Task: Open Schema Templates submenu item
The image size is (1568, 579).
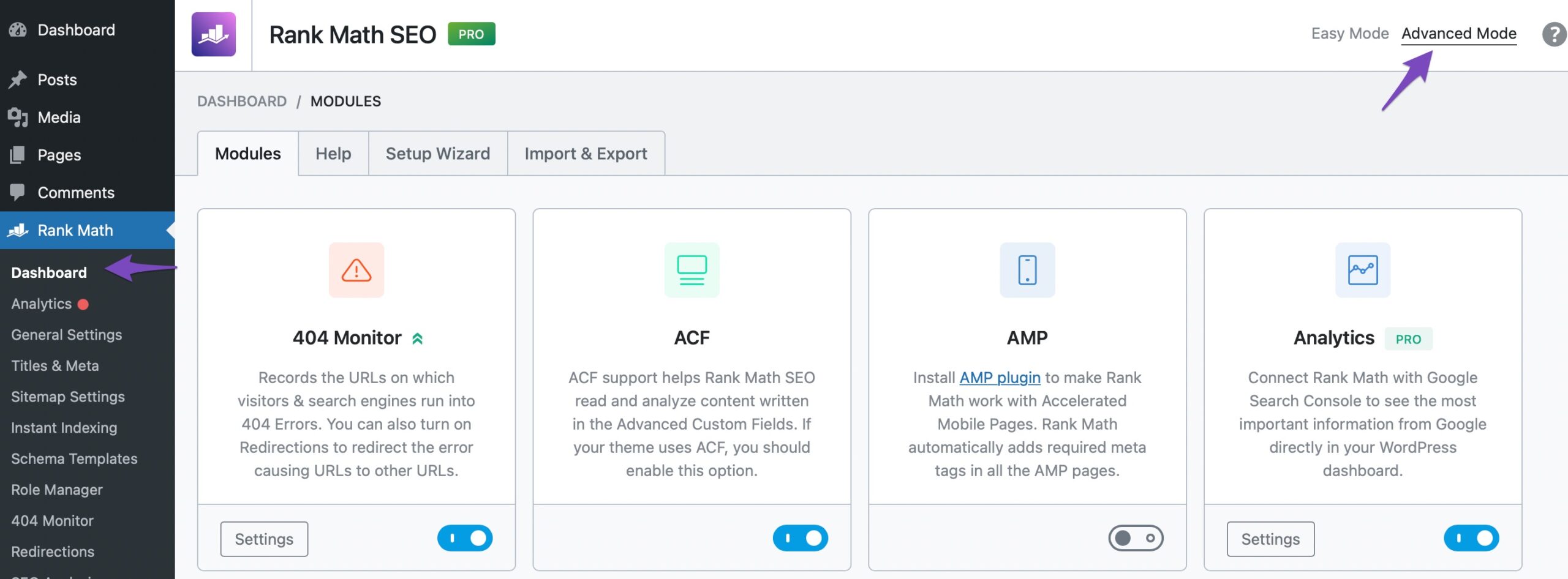Action: pyautogui.click(x=74, y=458)
